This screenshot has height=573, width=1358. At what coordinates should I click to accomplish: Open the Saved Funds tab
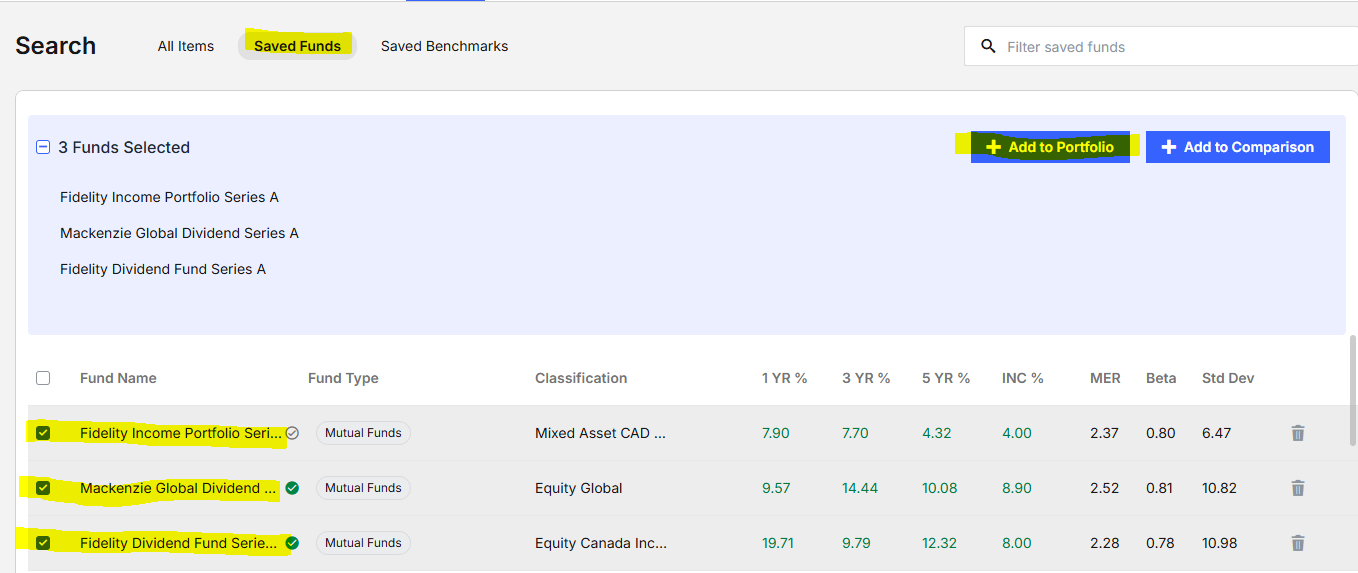297,46
